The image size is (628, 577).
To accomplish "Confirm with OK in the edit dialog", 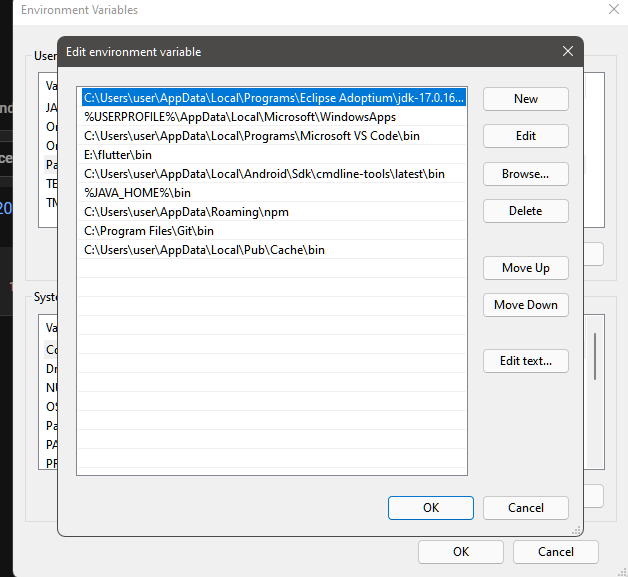I will [430, 507].
